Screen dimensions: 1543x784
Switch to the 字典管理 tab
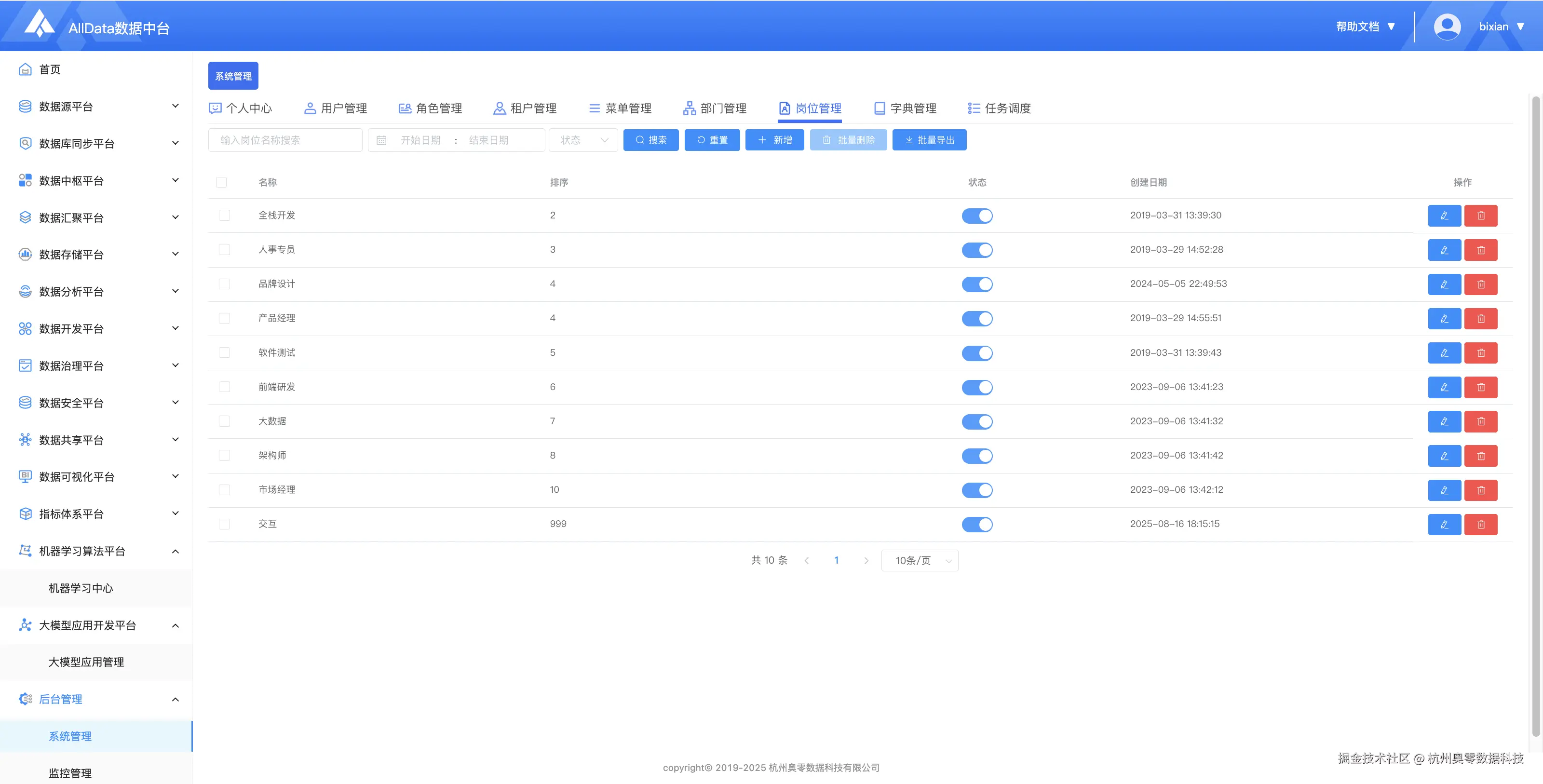905,108
